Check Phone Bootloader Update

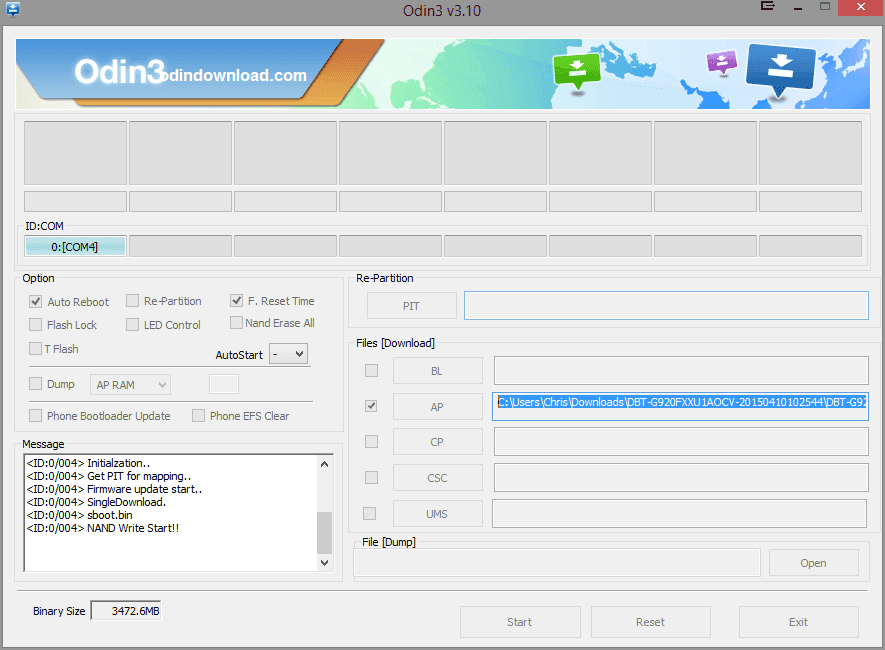click(x=36, y=416)
